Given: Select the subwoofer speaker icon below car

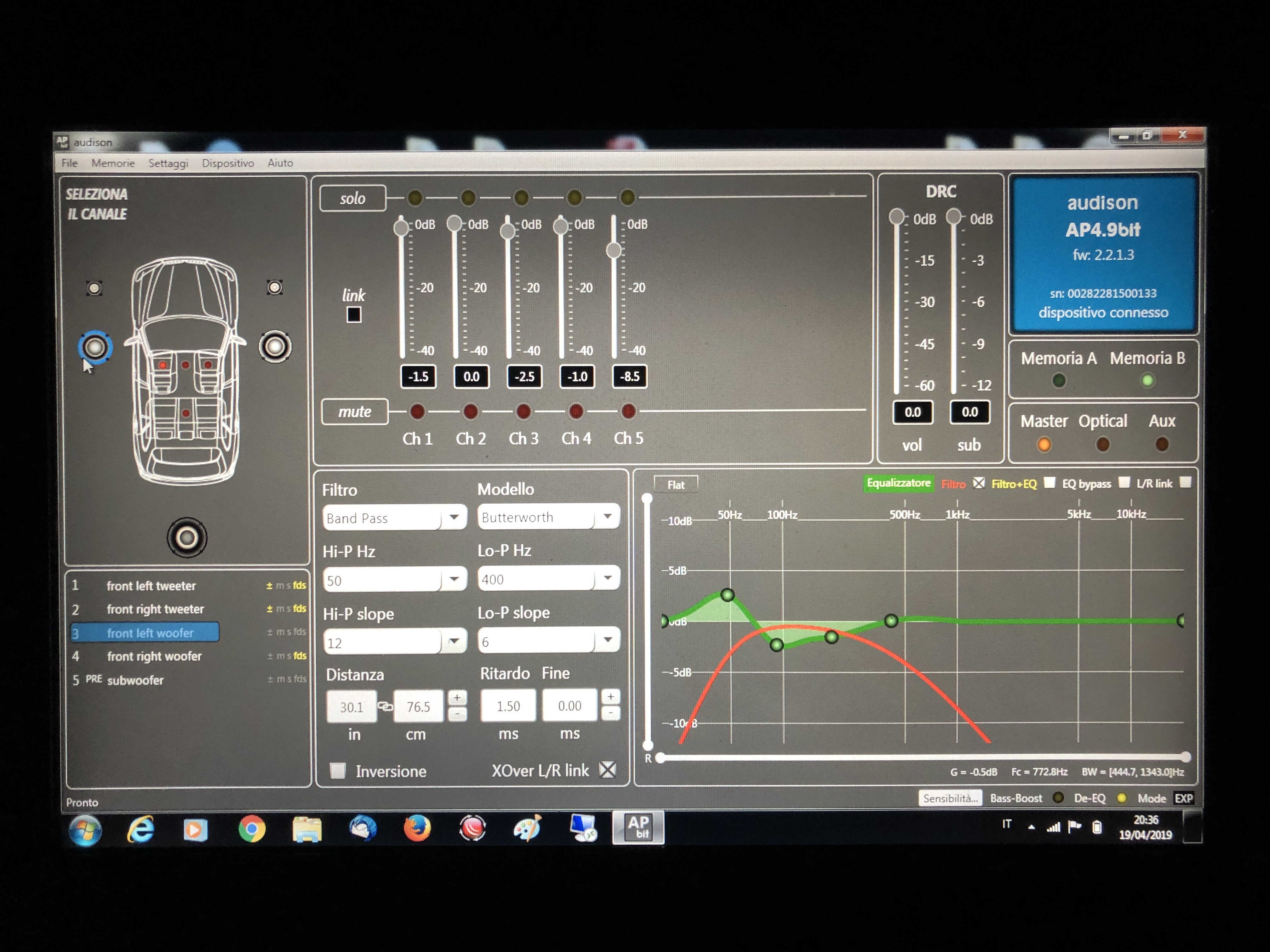Looking at the screenshot, I should (x=186, y=538).
